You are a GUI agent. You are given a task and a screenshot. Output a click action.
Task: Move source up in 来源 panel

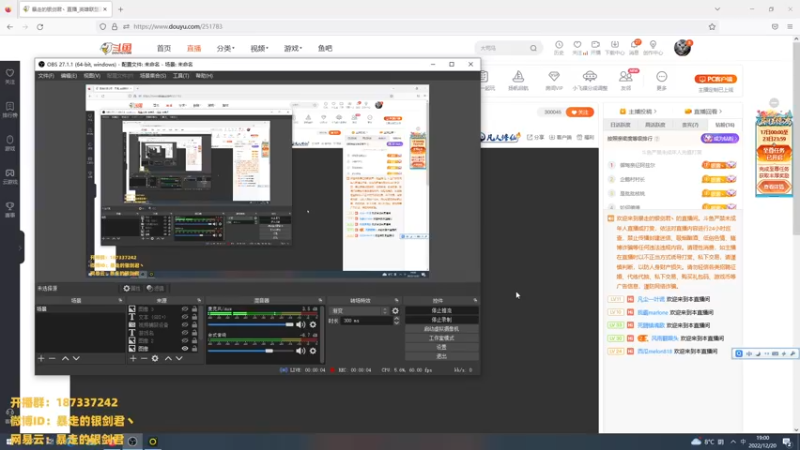(168, 359)
